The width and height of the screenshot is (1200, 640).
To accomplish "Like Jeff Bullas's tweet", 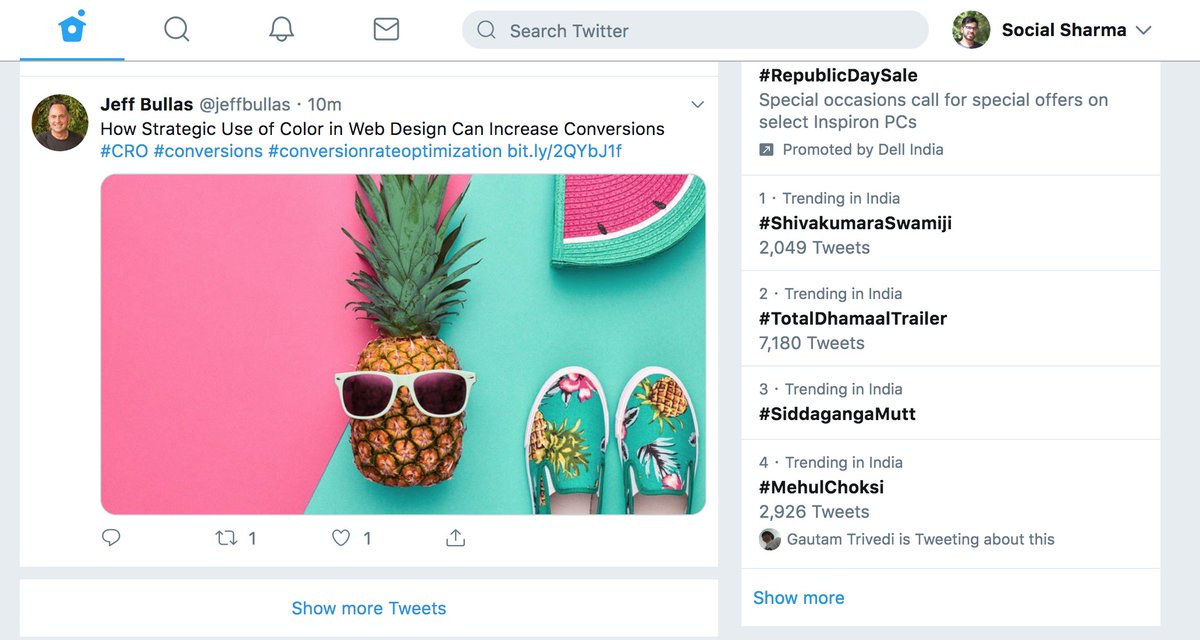I will (x=341, y=537).
